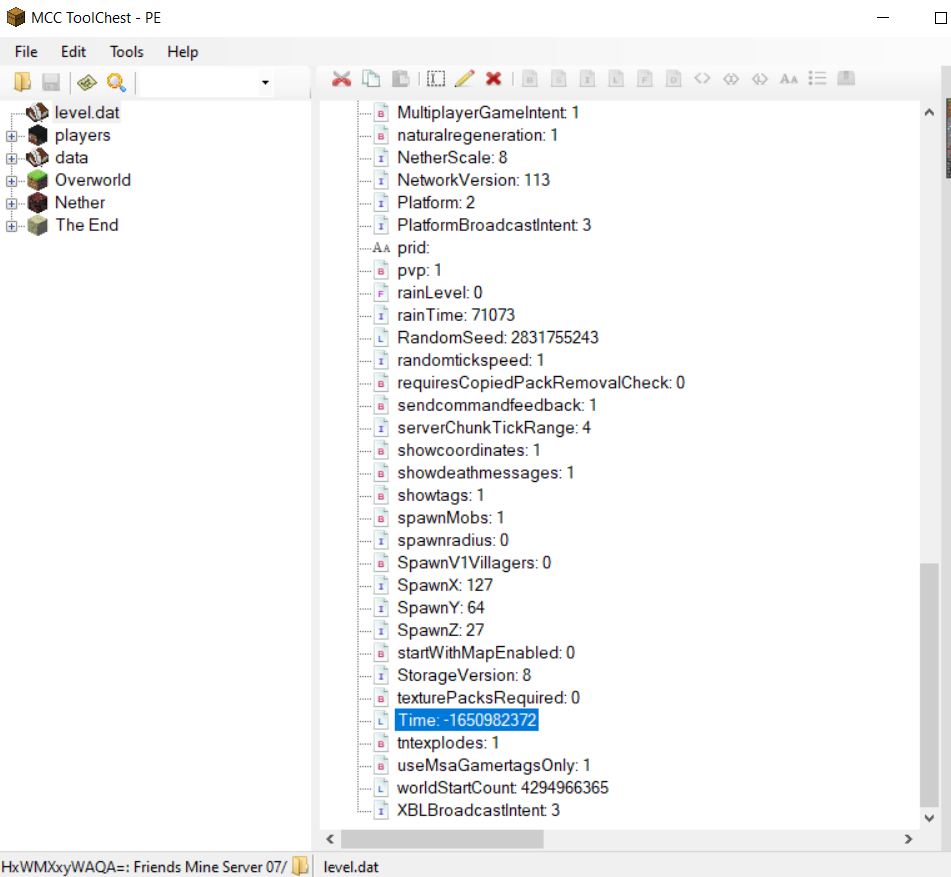
Task: Select the rainTime: 71073 tag
Action: [x=455, y=315]
